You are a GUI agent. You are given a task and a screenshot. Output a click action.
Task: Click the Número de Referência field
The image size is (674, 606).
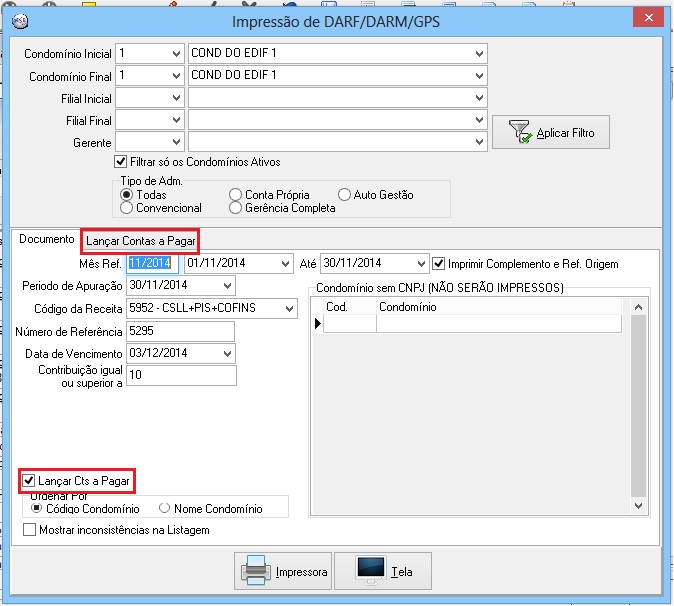pyautogui.click(x=181, y=331)
